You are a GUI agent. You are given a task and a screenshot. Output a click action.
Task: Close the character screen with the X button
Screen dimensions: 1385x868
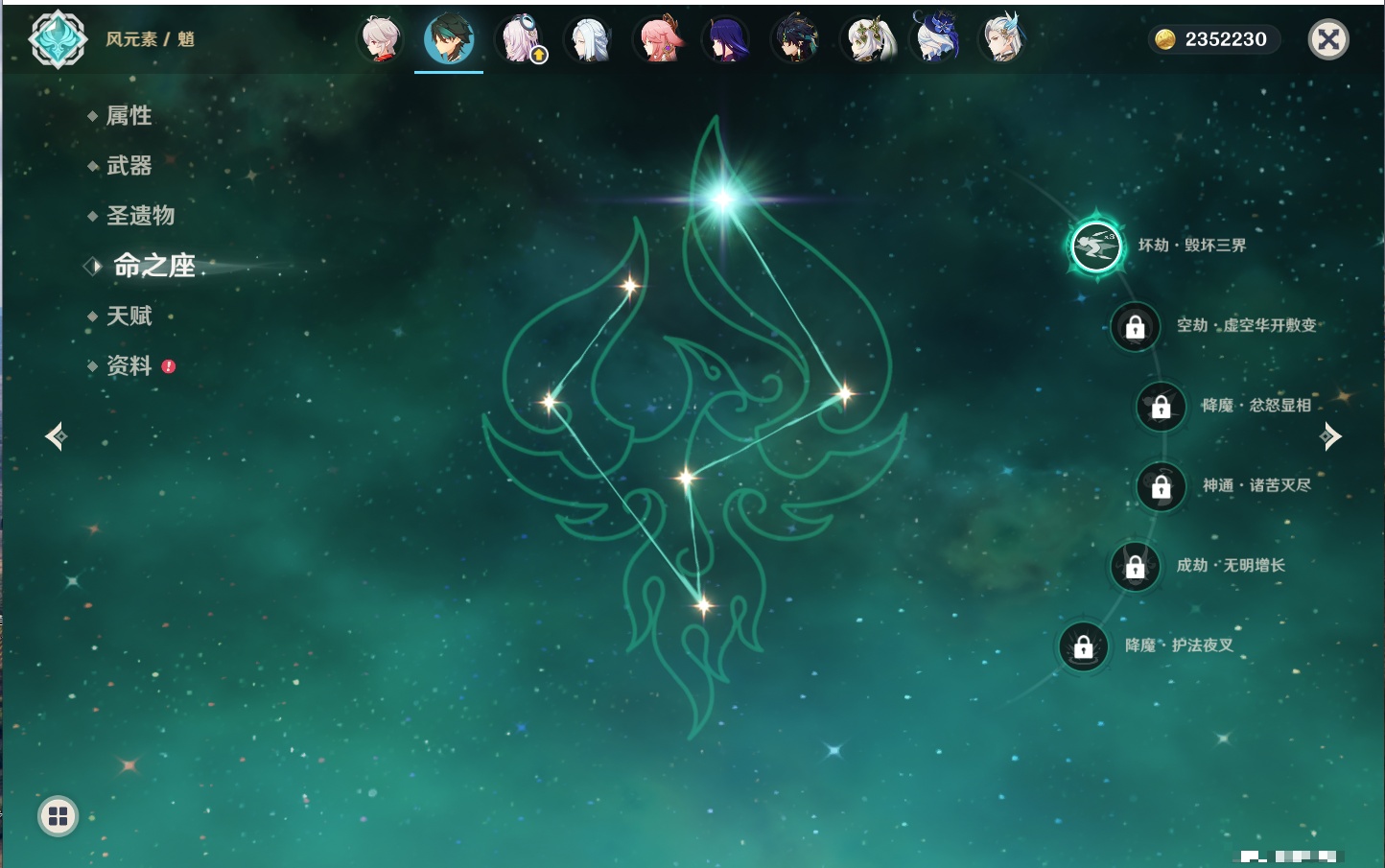click(x=1328, y=39)
